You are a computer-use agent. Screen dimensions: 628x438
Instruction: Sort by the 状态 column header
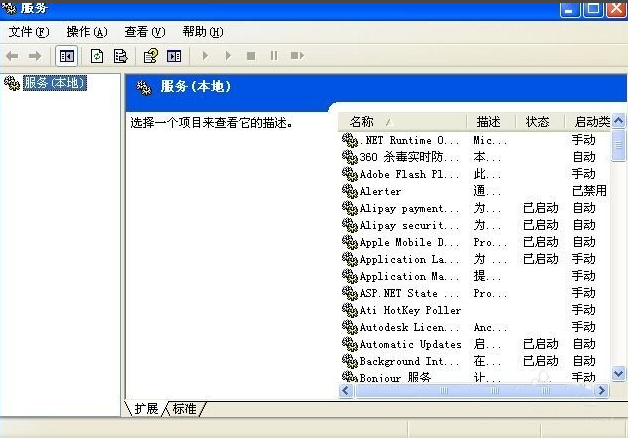coord(540,122)
